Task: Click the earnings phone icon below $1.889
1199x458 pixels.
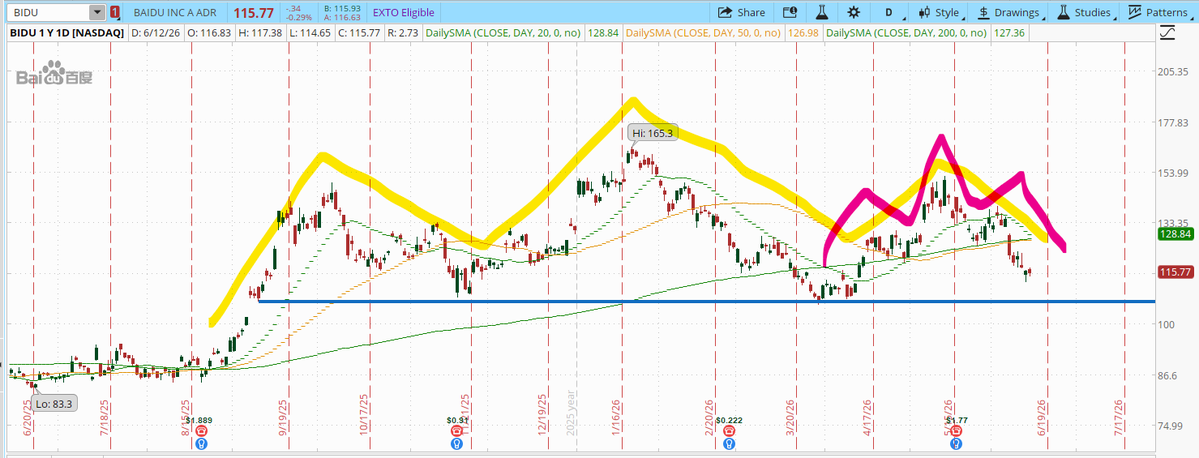Action: coord(200,432)
